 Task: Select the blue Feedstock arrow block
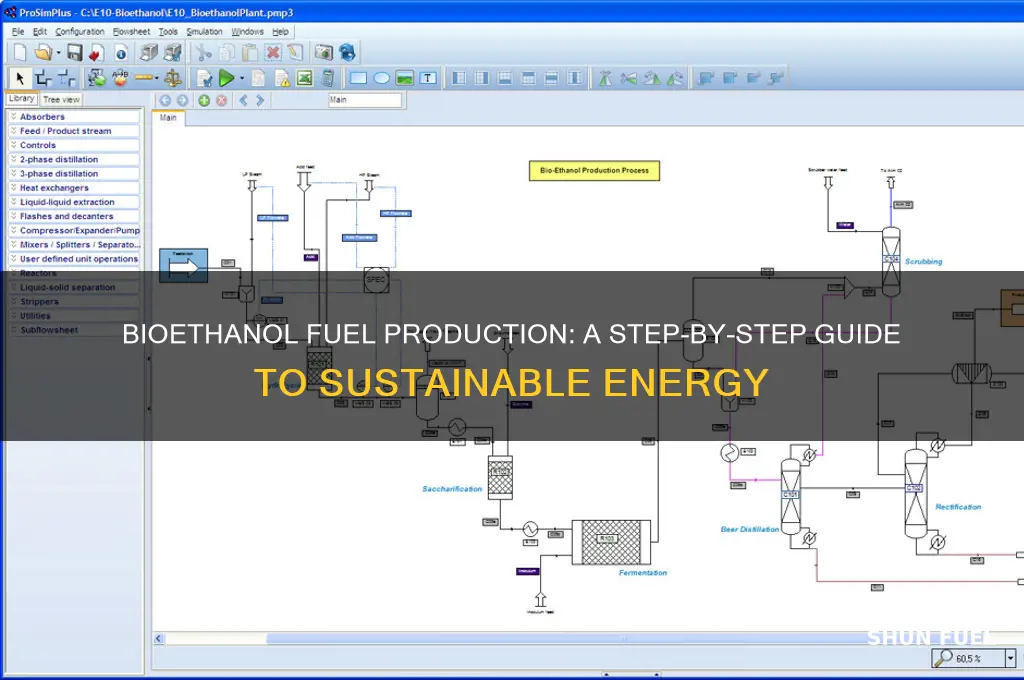point(184,265)
